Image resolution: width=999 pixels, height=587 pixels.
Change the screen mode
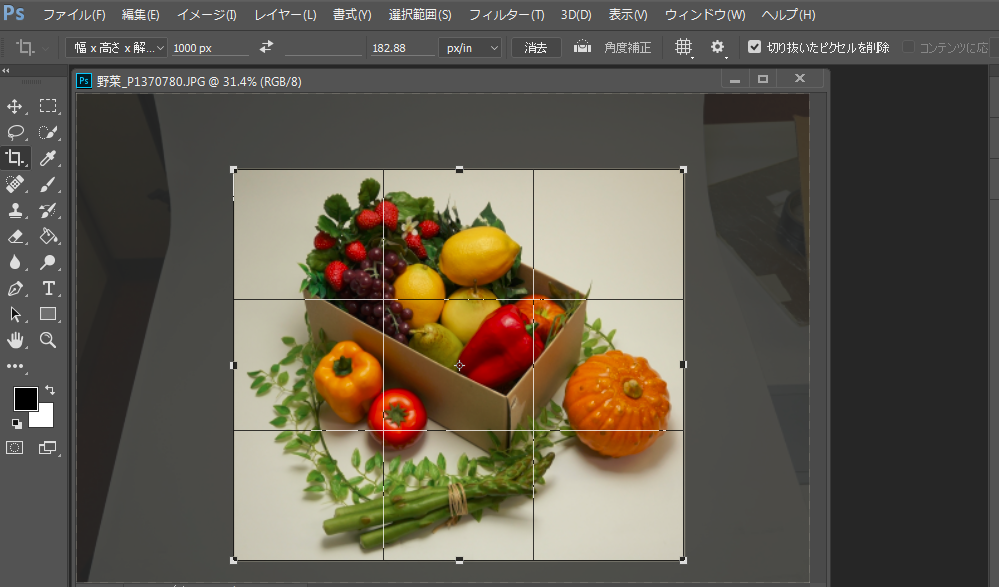pos(48,447)
